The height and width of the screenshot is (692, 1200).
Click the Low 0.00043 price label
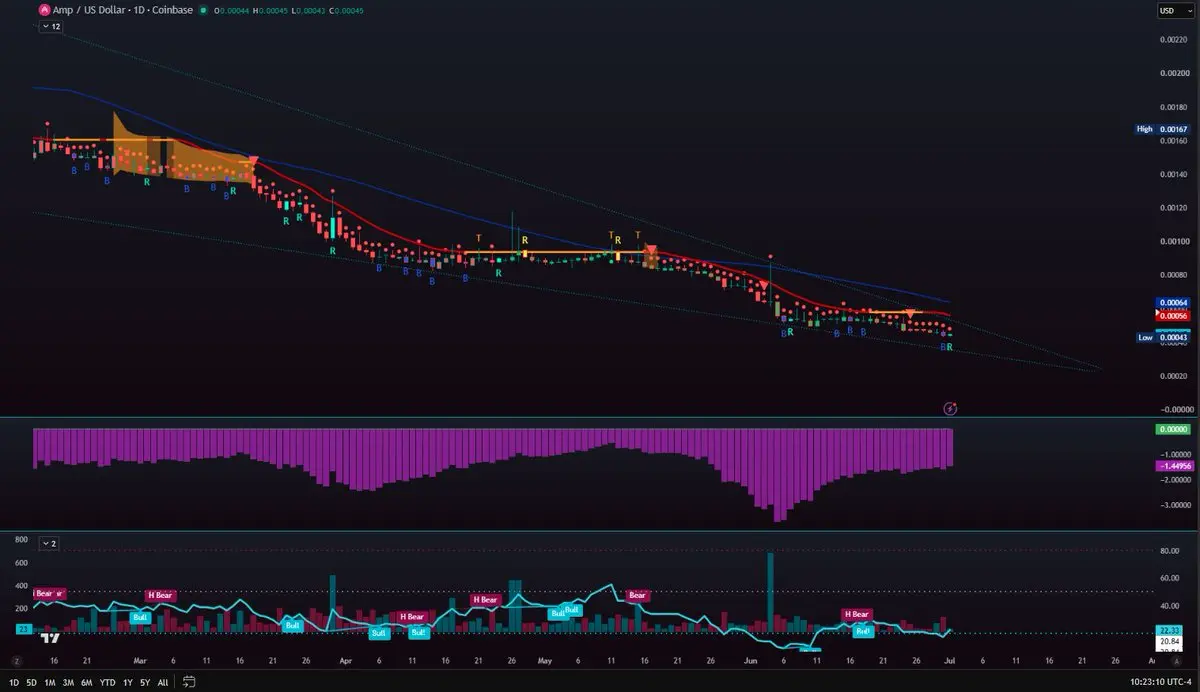point(1163,337)
